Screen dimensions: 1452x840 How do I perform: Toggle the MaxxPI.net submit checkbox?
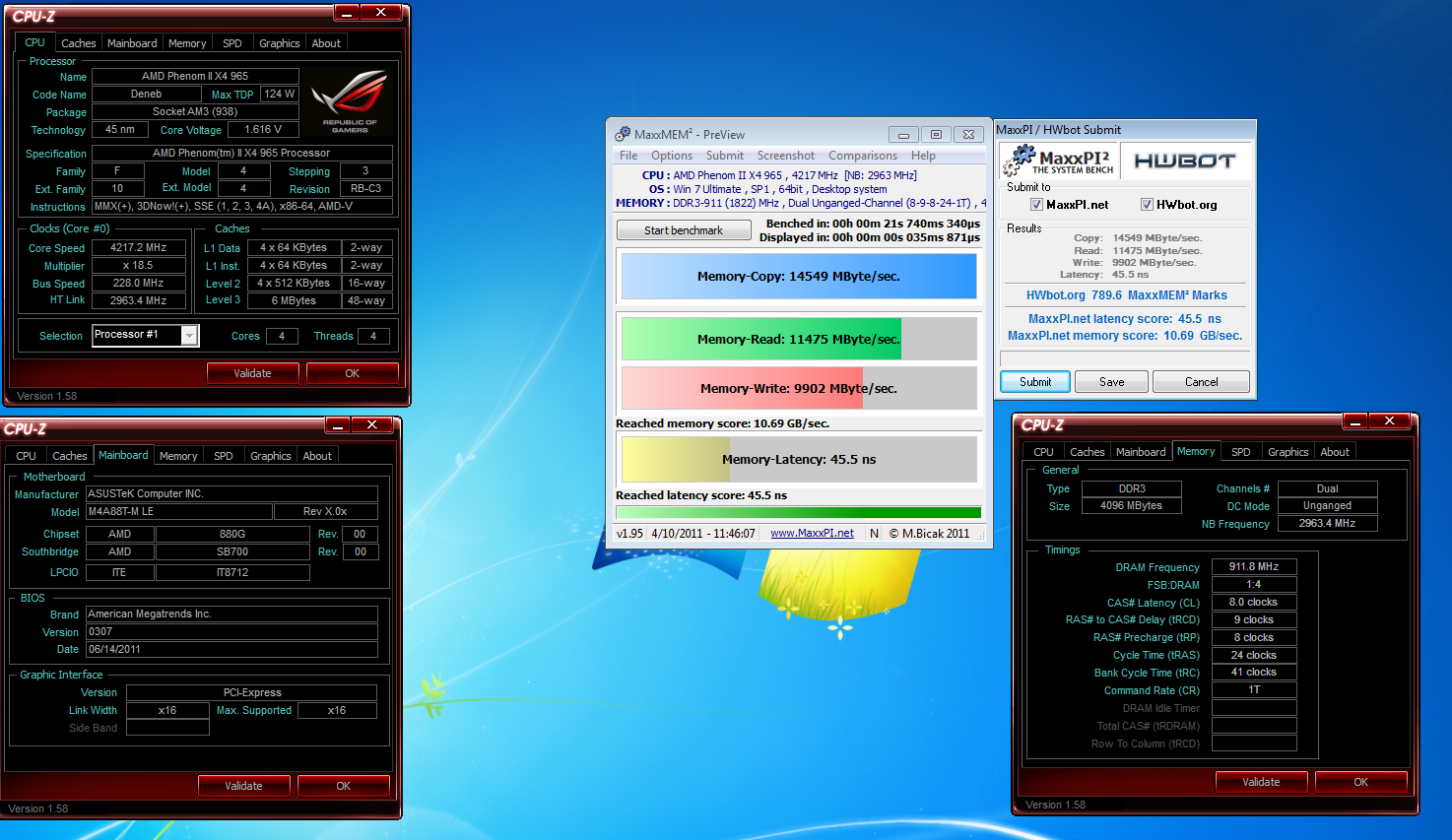pos(1036,205)
